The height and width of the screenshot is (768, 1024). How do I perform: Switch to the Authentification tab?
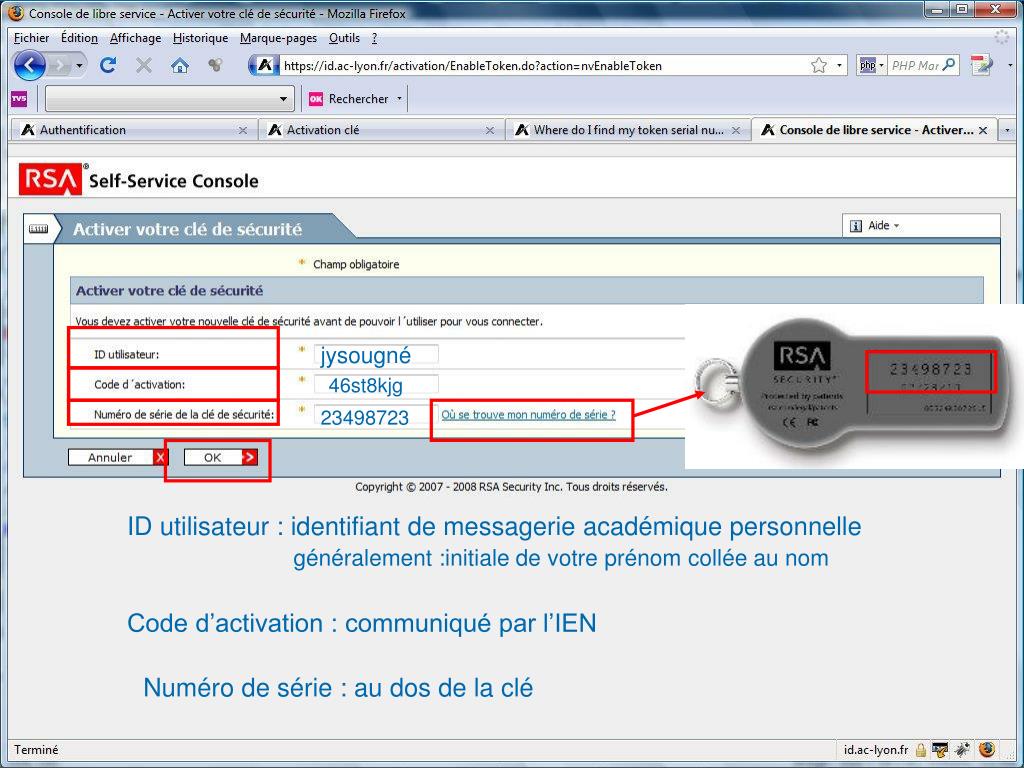pyautogui.click(x=133, y=130)
